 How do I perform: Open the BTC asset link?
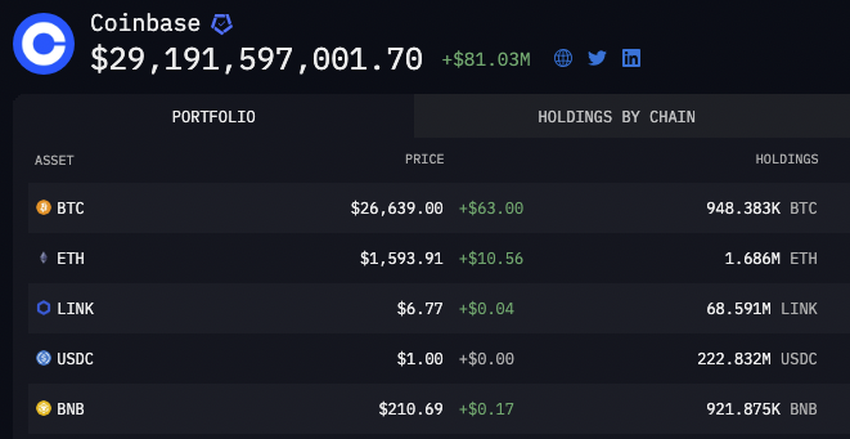coord(70,208)
